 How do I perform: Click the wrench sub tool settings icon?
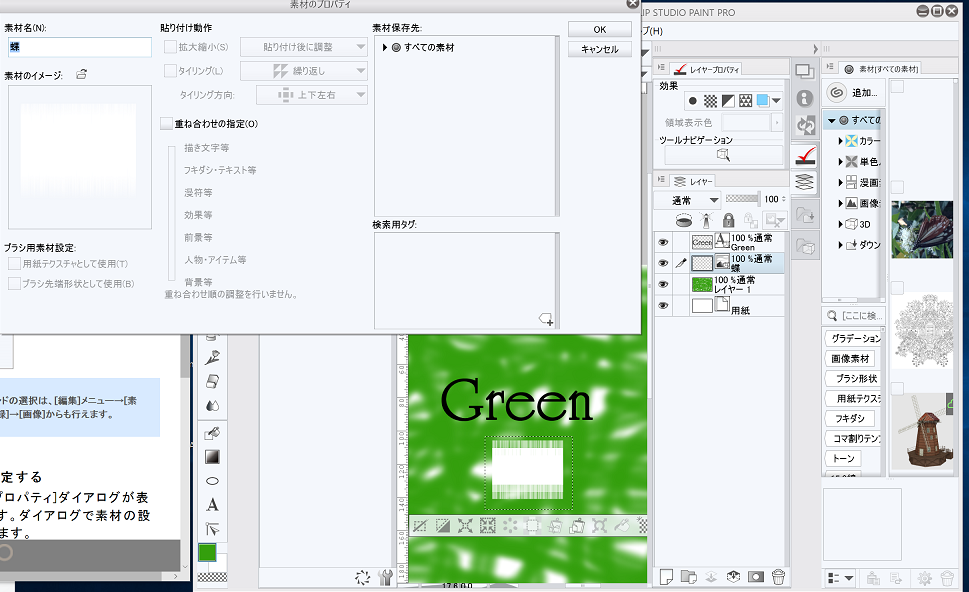tap(385, 578)
